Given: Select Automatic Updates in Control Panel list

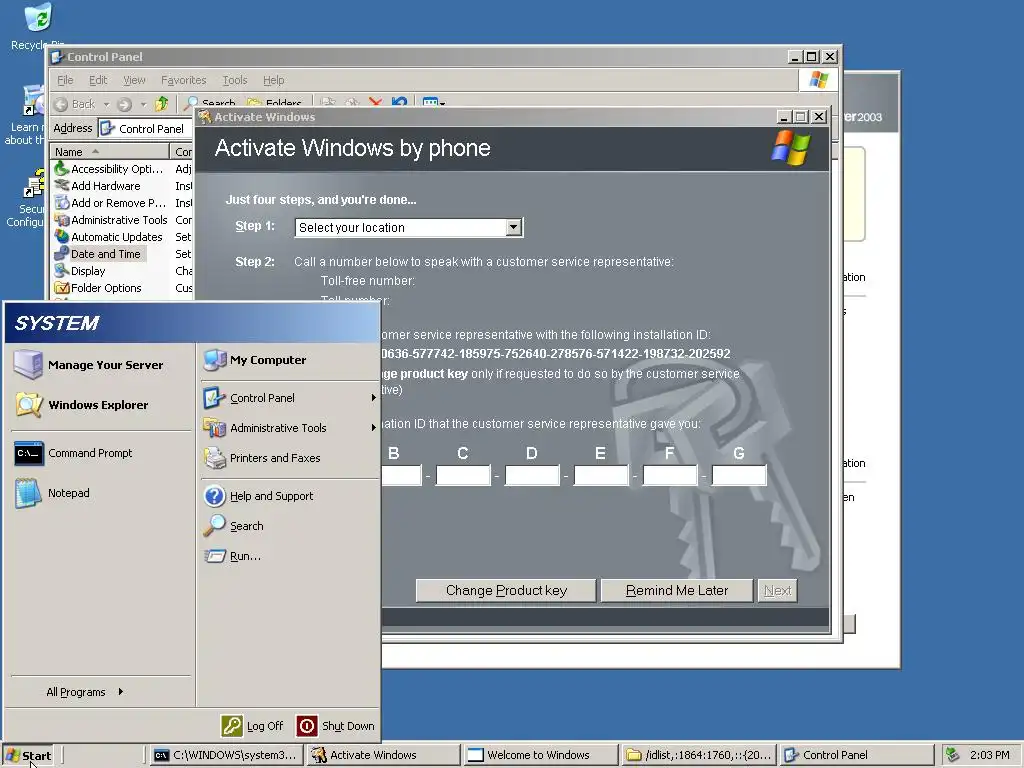Looking at the screenshot, I should click(108, 237).
